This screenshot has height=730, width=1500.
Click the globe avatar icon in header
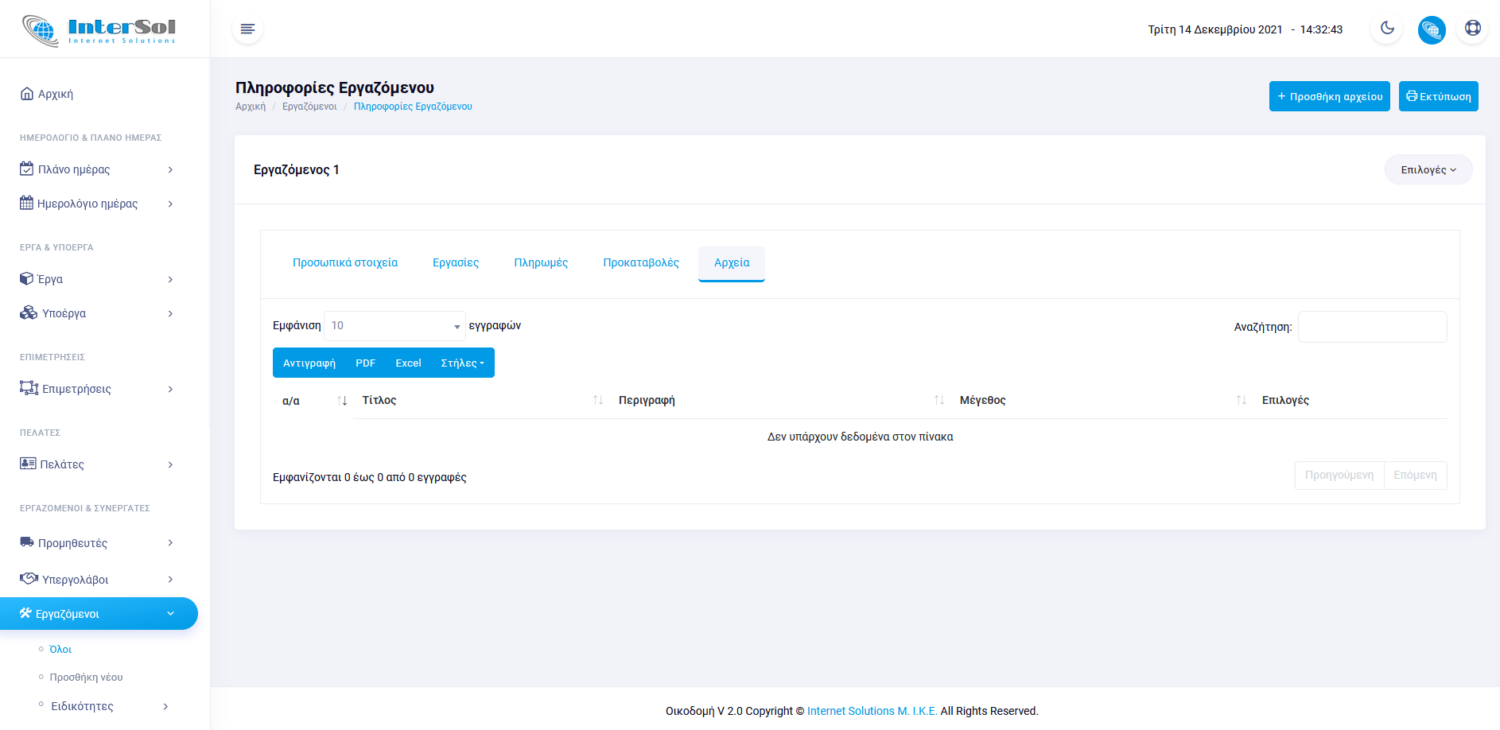click(x=1431, y=30)
